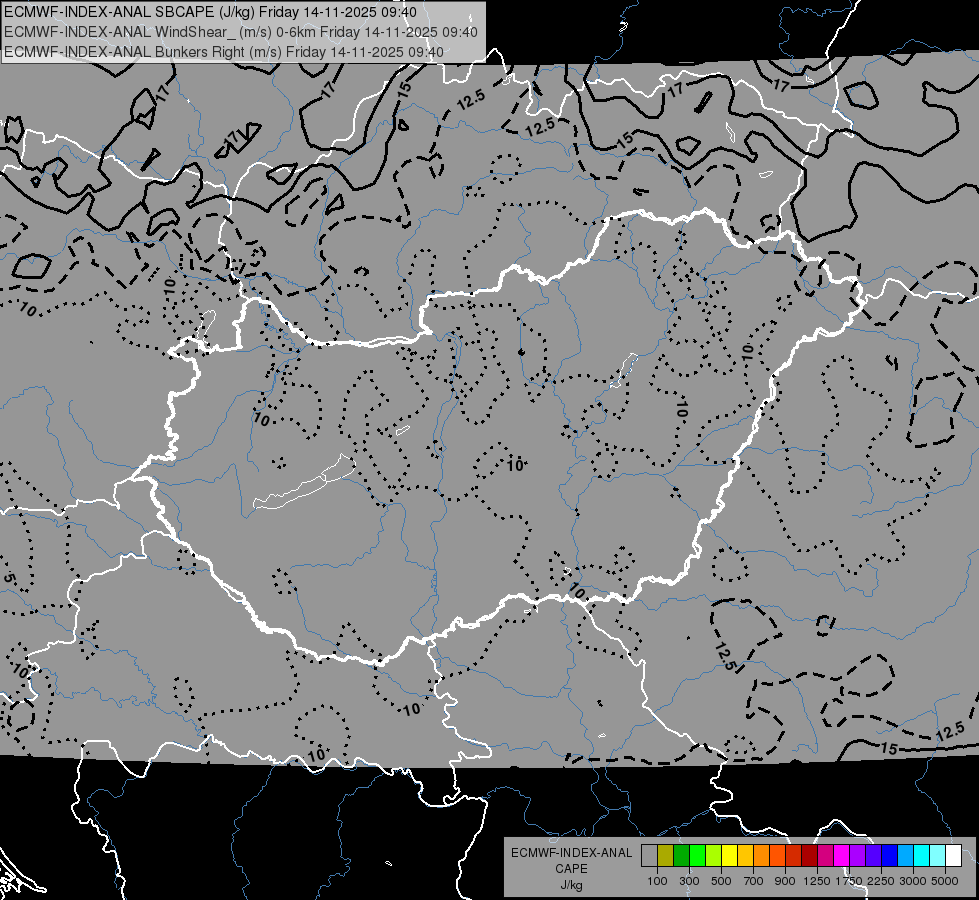Click the 5000 legend tick label
Viewport: 979px width, 900px height.
(945, 881)
